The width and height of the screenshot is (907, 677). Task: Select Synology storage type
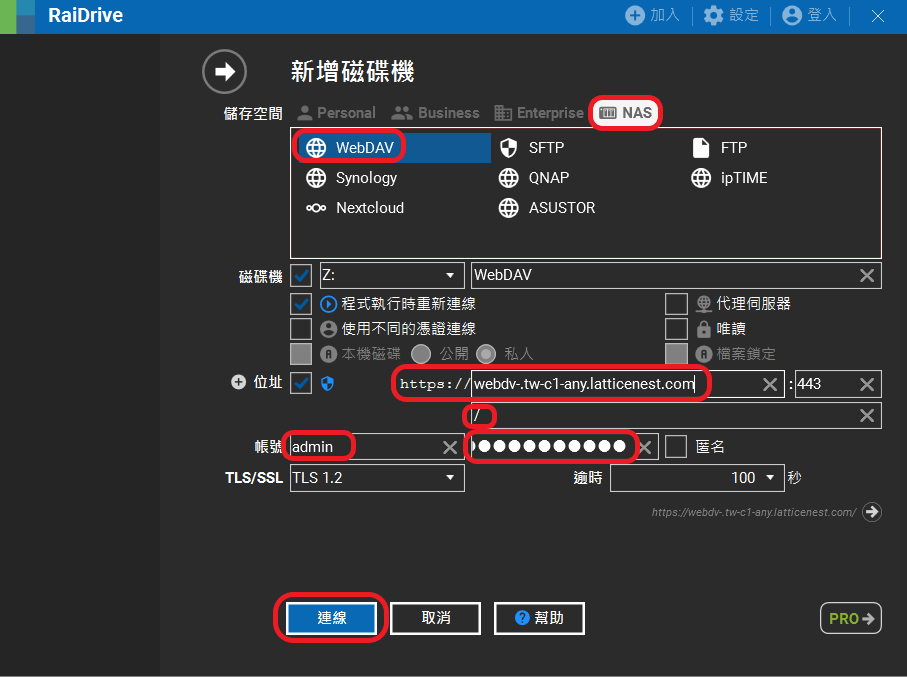pyautogui.click(x=352, y=178)
